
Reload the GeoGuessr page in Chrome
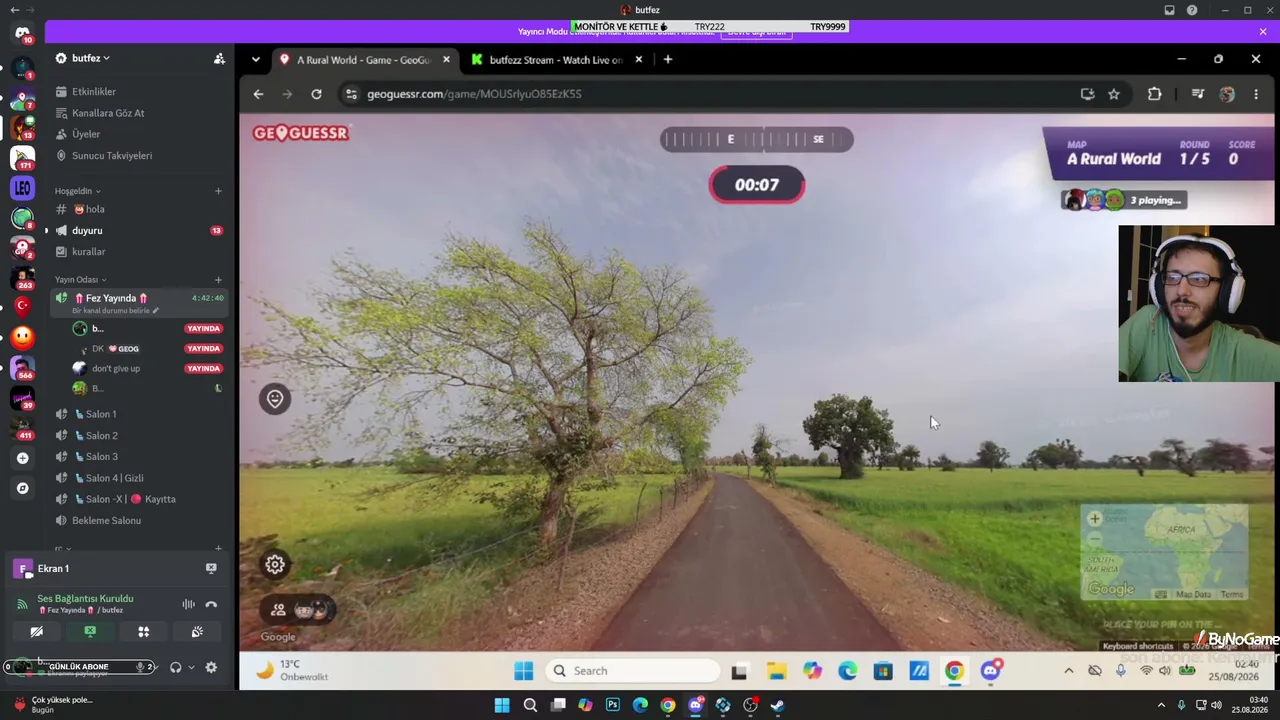click(316, 94)
